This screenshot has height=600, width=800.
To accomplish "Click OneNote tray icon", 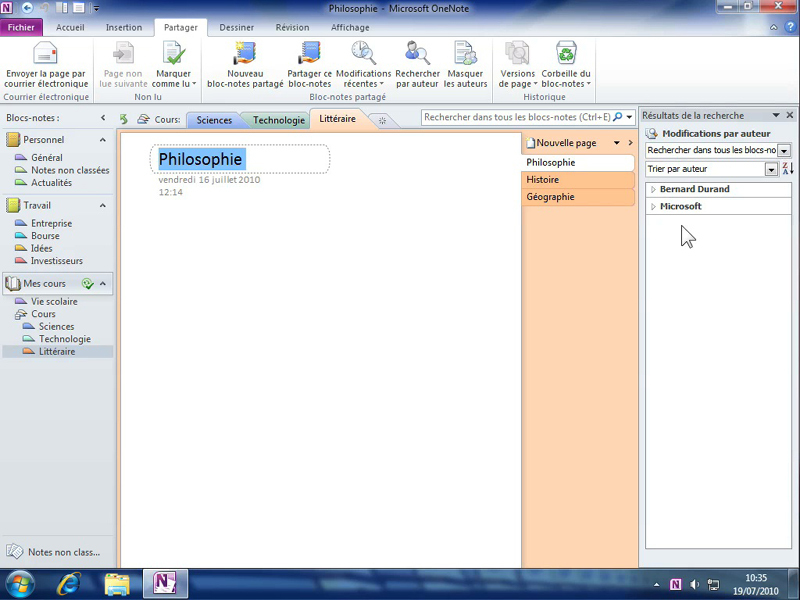I will (676, 585).
